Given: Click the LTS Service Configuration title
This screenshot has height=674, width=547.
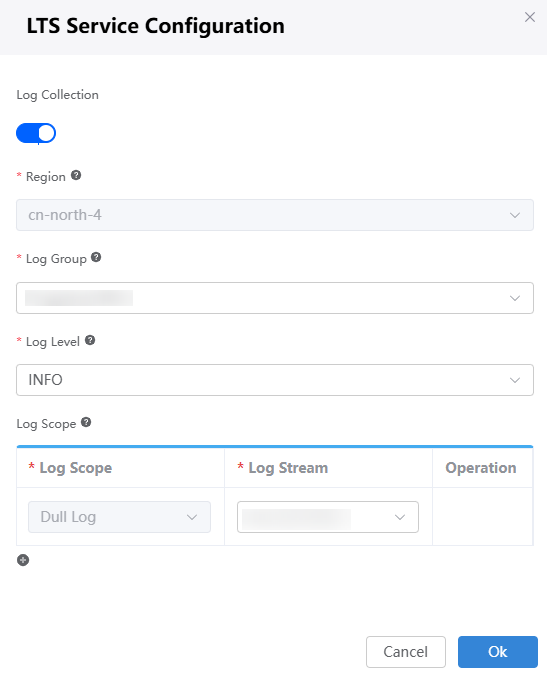Looking at the screenshot, I should 156,26.
